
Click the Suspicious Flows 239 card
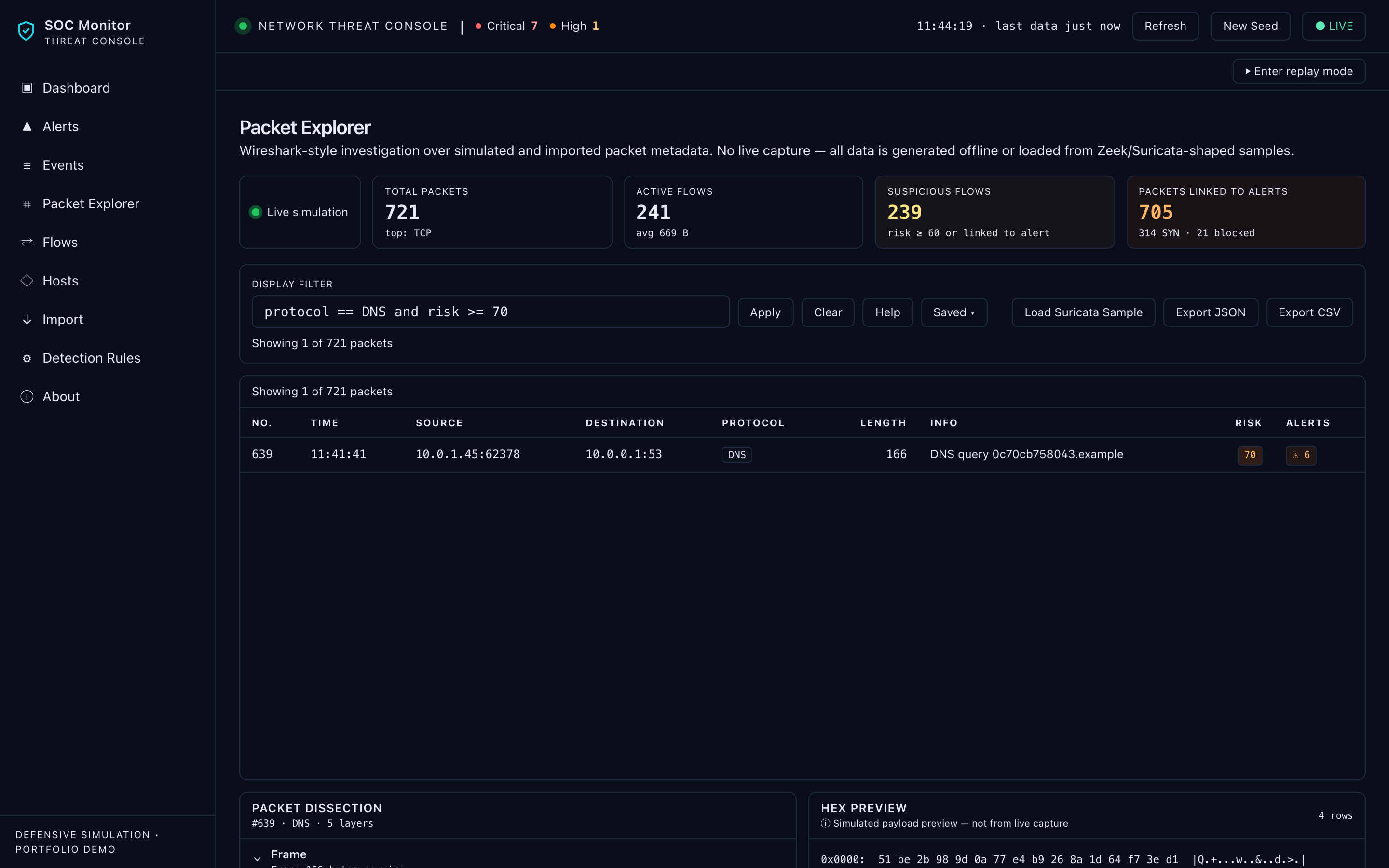click(994, 212)
